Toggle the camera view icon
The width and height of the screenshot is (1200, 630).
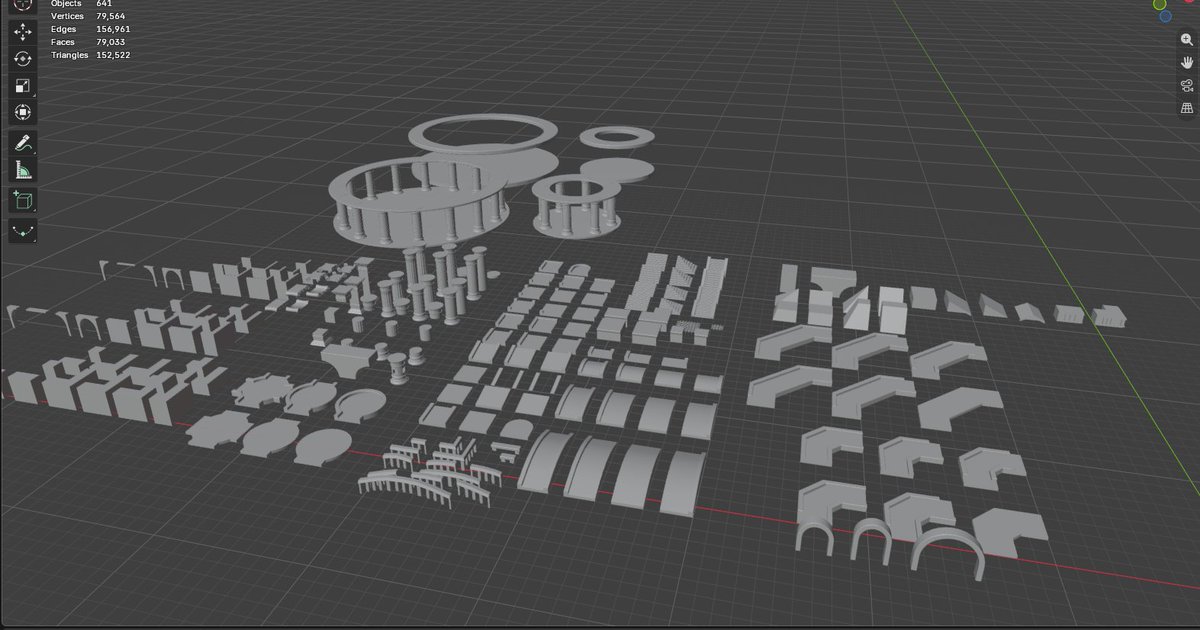pos(1187,85)
